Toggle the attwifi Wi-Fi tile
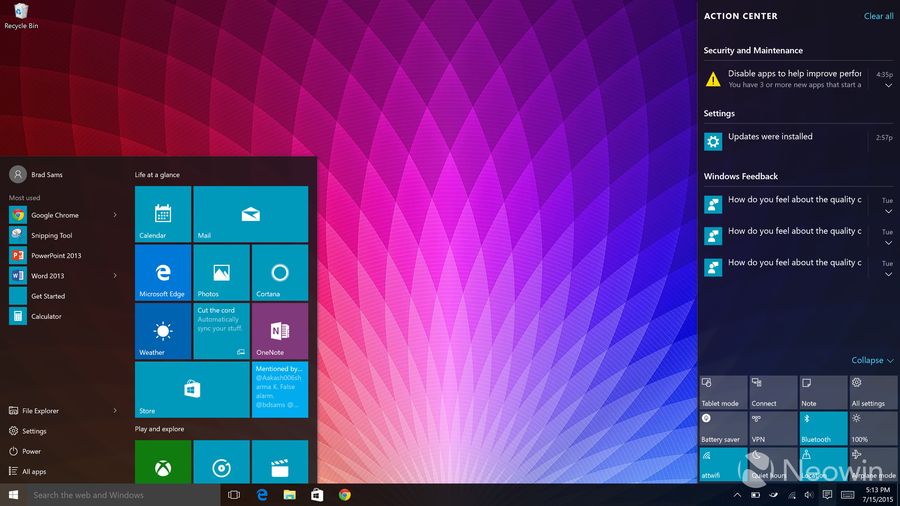This screenshot has width=900, height=506. pyautogui.click(x=723, y=464)
